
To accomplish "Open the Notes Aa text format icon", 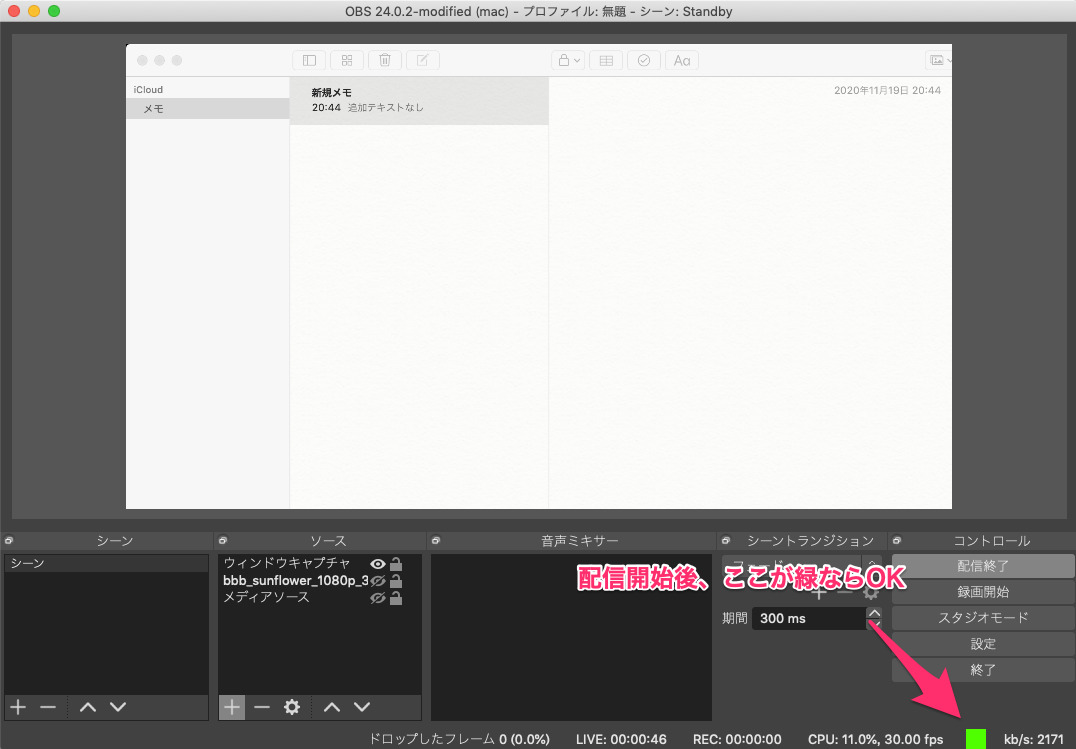I will tap(682, 60).
